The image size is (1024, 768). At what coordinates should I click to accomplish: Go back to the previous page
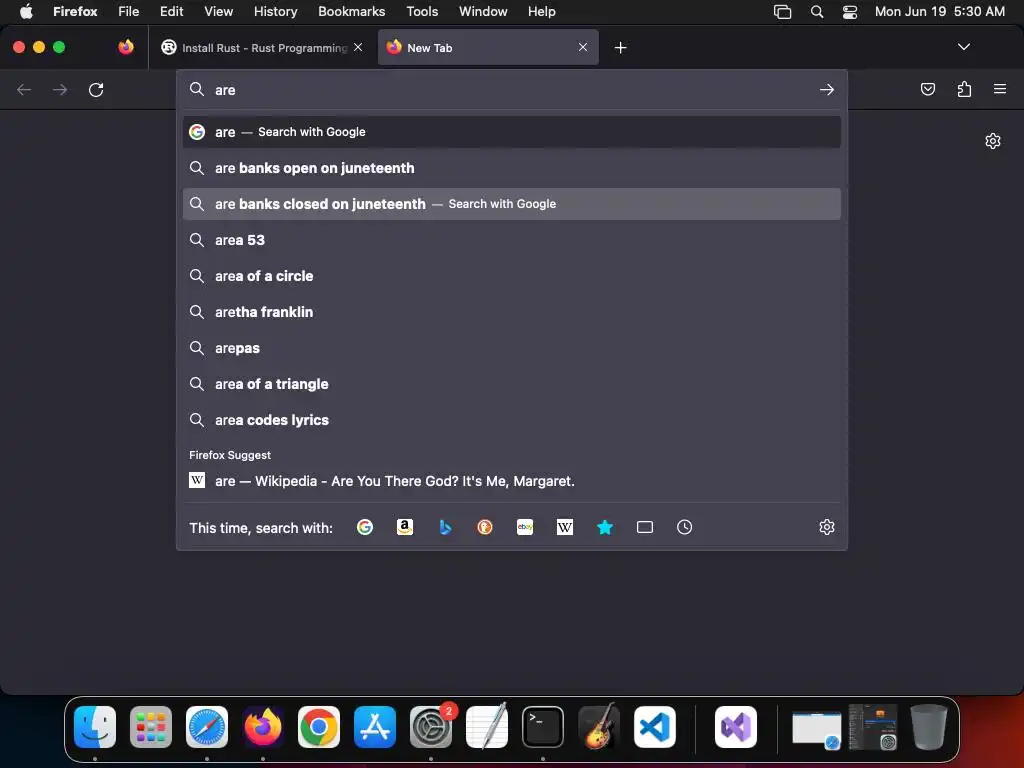click(24, 89)
